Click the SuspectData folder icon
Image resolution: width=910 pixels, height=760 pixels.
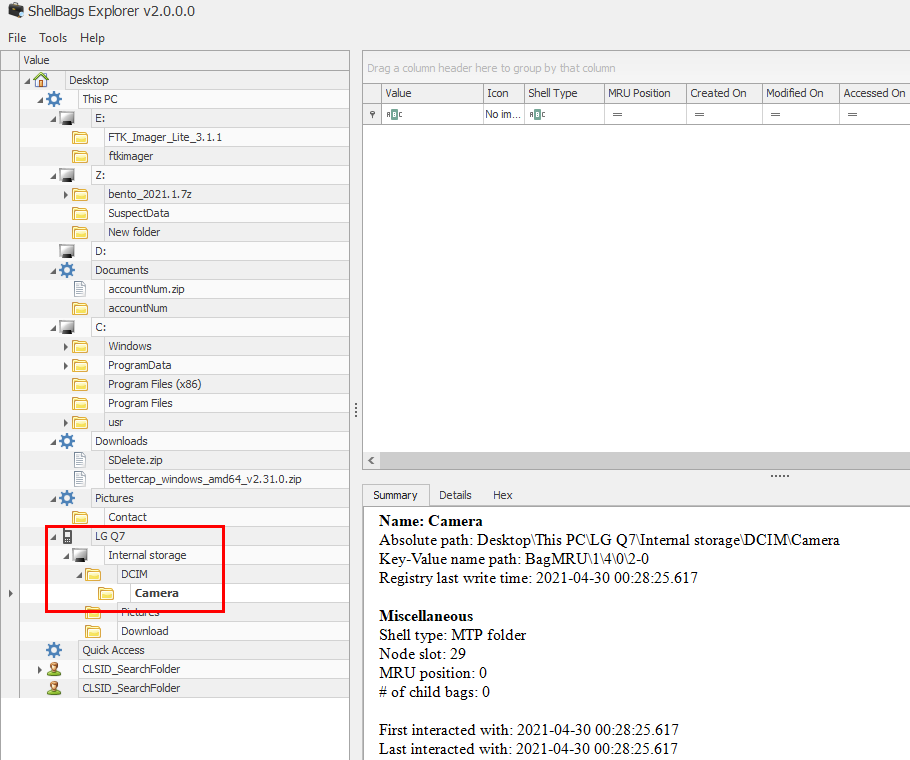(x=80, y=213)
